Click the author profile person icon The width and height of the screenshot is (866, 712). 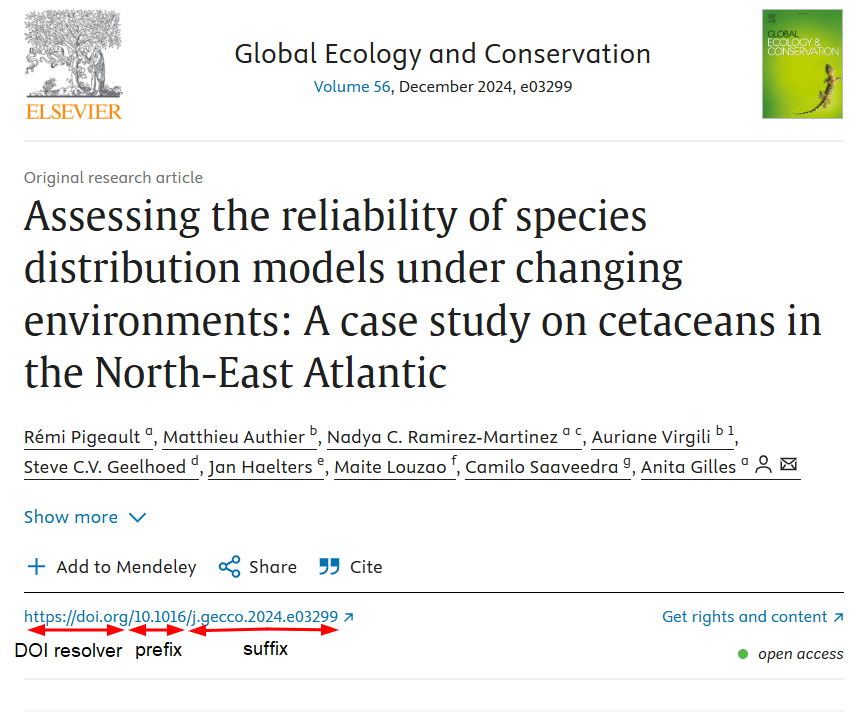pos(763,465)
